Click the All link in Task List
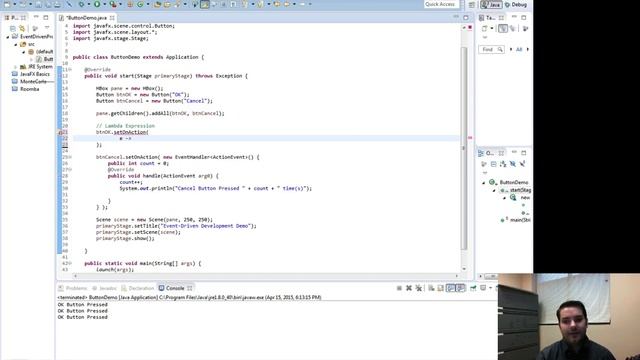Image resolution: width=640 pixels, height=360 pixels. point(519,49)
